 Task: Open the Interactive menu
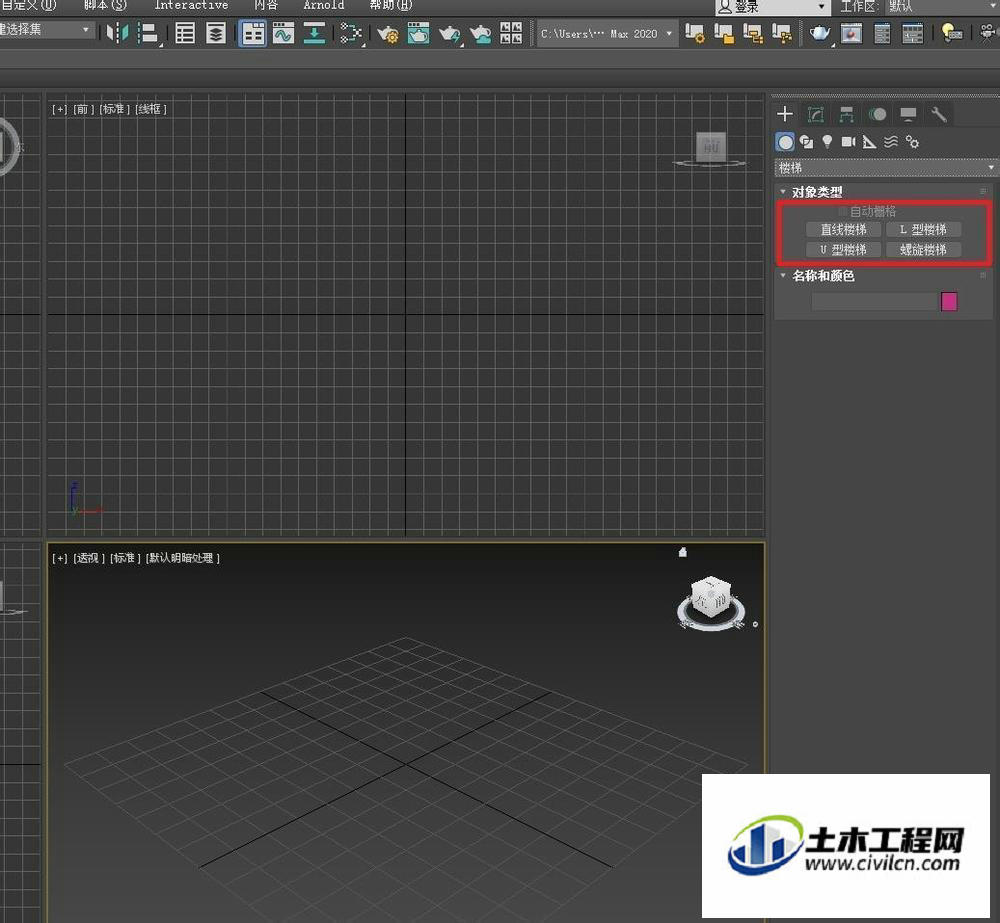(191, 5)
